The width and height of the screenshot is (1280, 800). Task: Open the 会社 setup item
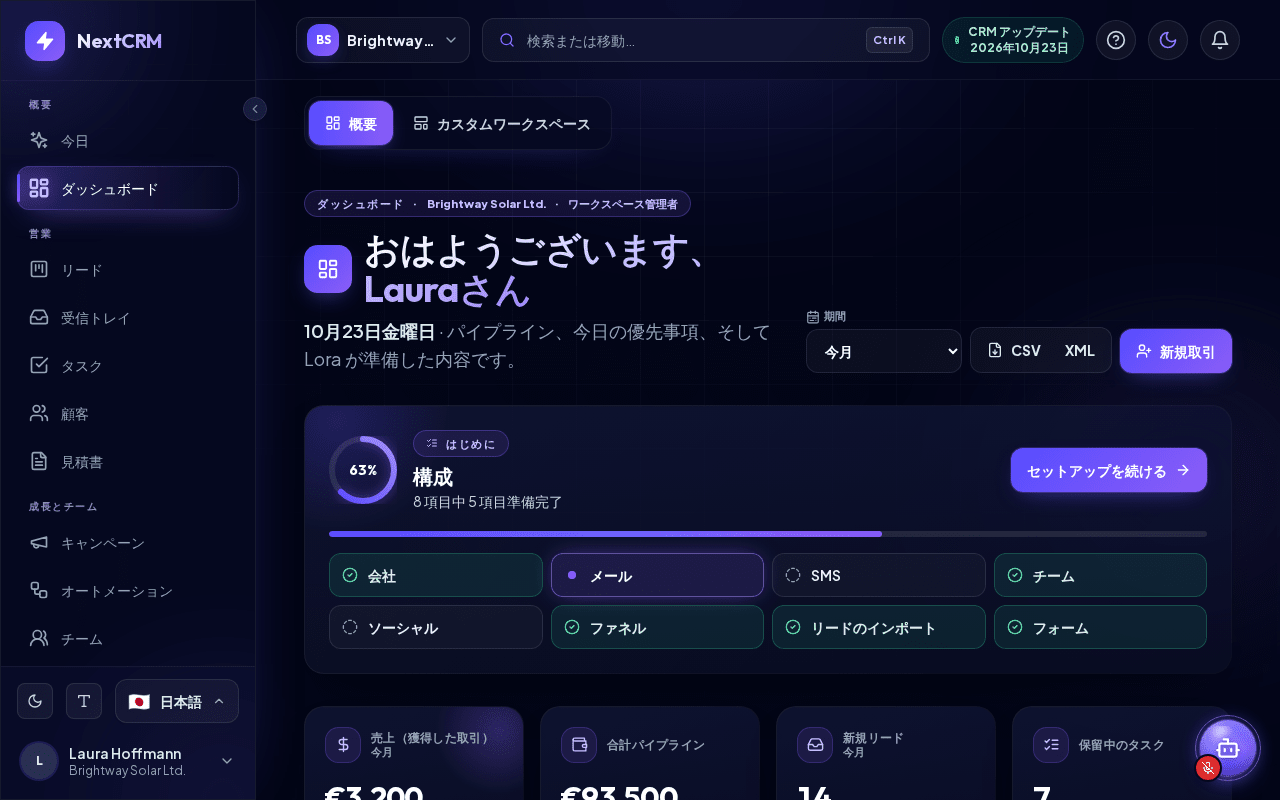(x=436, y=575)
